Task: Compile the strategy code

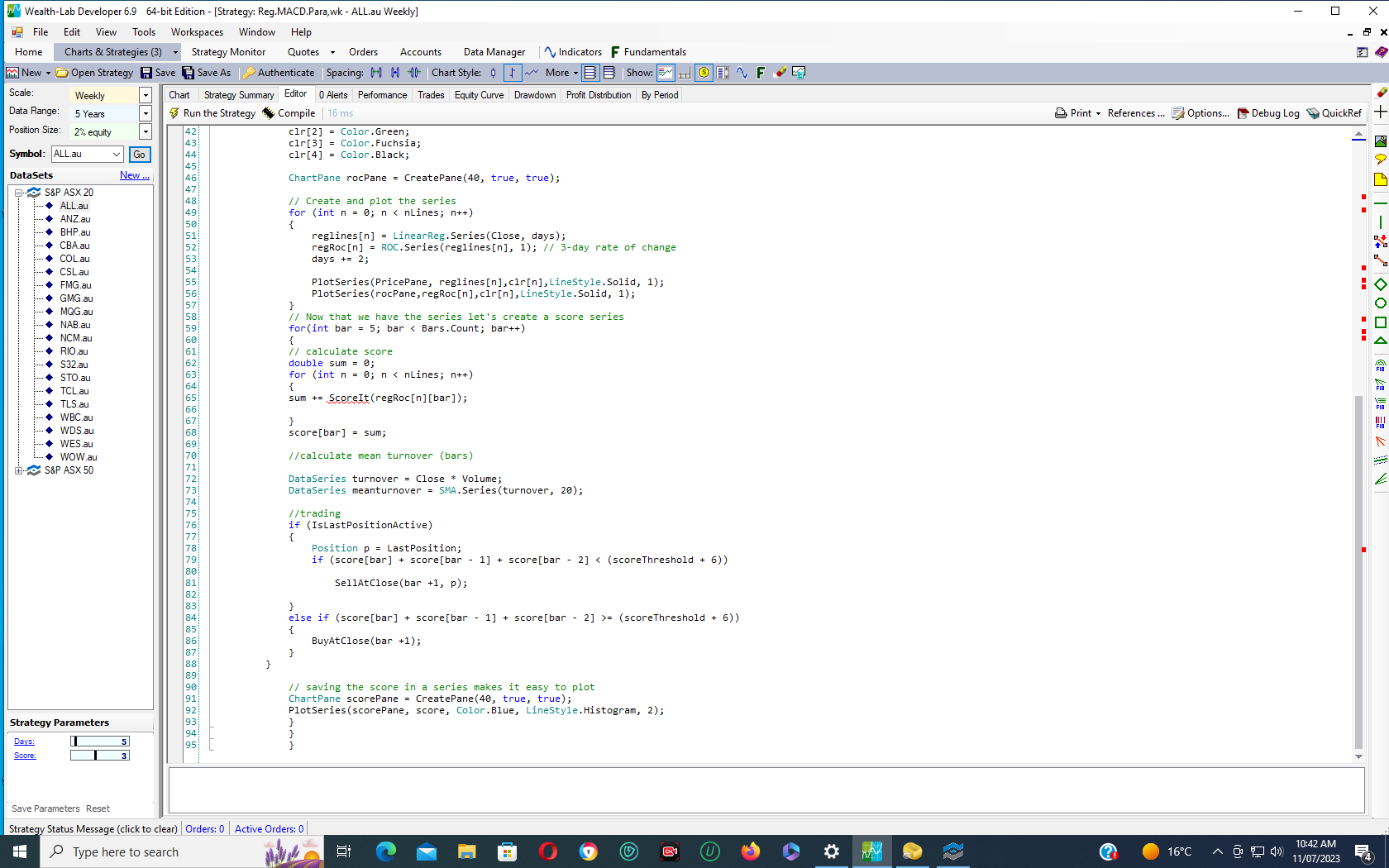Action: (x=289, y=113)
